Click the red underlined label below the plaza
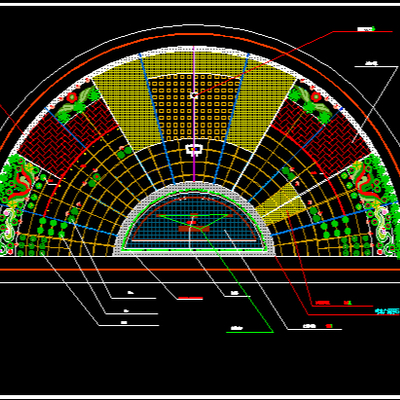This screenshot has width=400, height=400. [190, 297]
